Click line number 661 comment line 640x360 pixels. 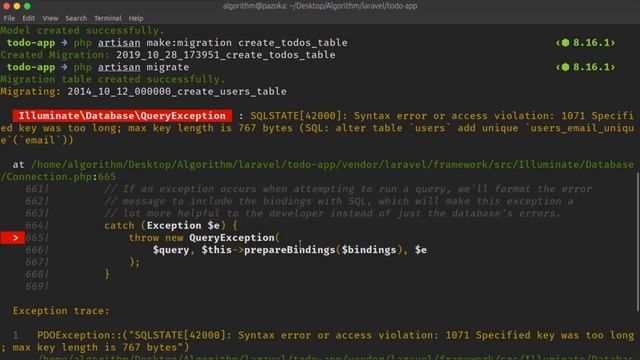[308, 189]
